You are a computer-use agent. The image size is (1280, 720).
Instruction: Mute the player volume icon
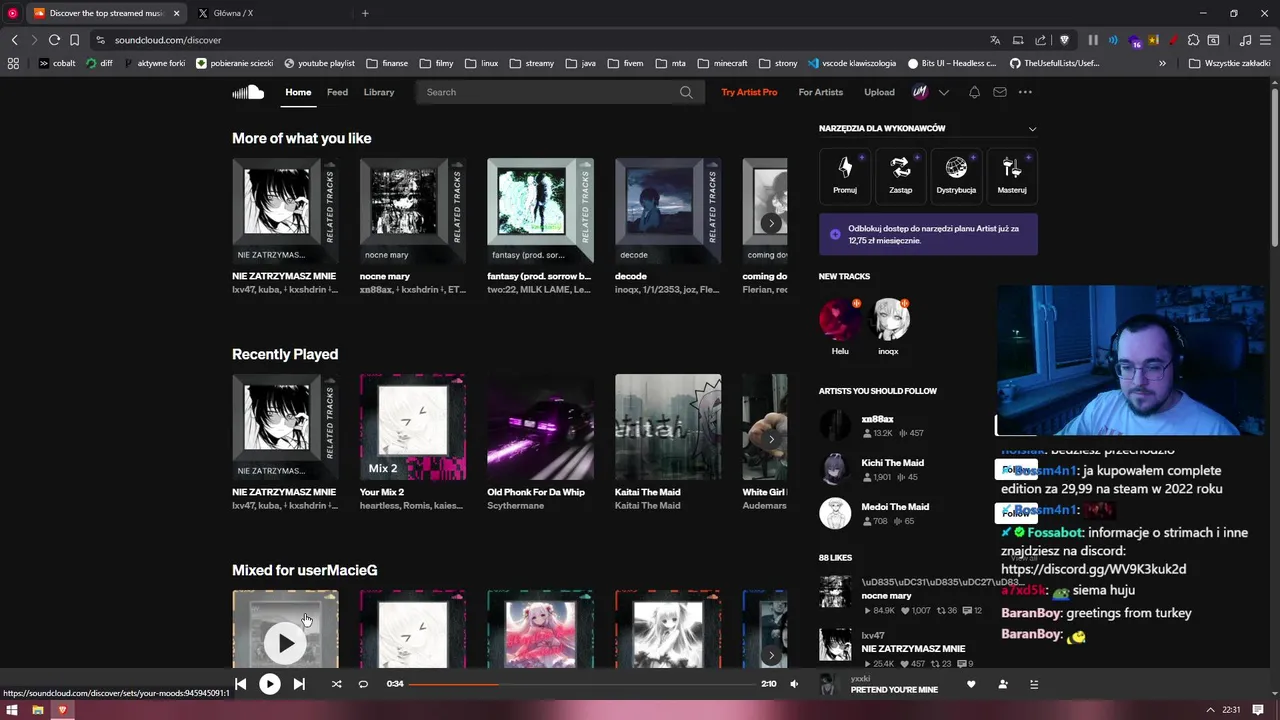pos(794,684)
